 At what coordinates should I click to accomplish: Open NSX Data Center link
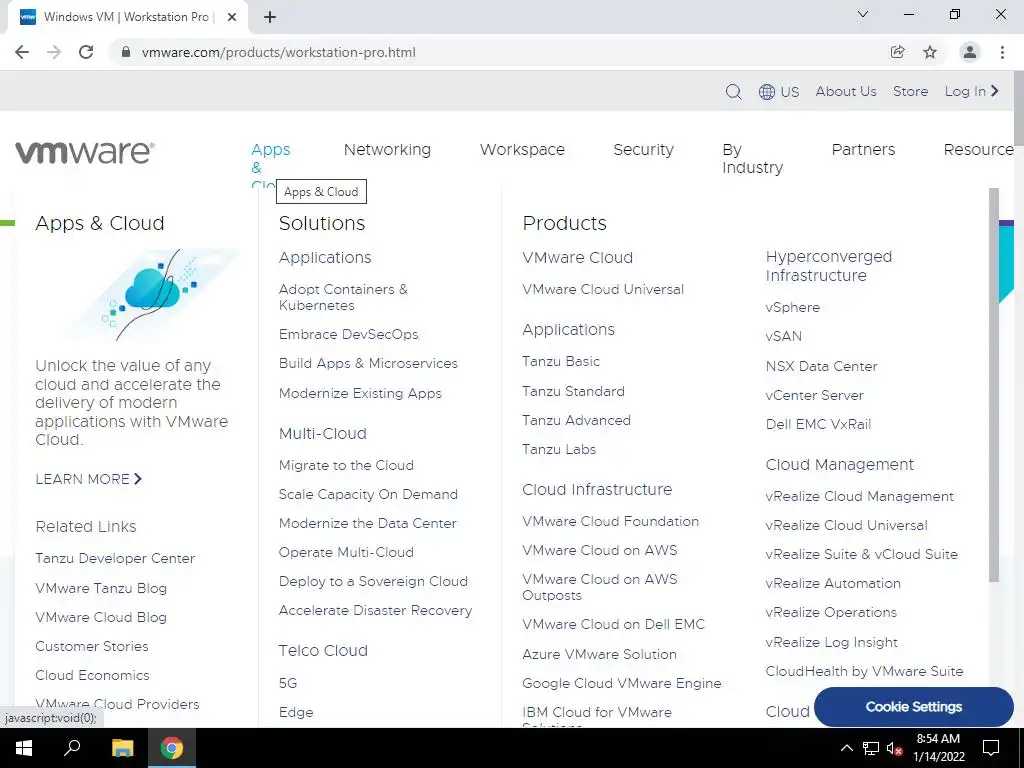pos(821,366)
